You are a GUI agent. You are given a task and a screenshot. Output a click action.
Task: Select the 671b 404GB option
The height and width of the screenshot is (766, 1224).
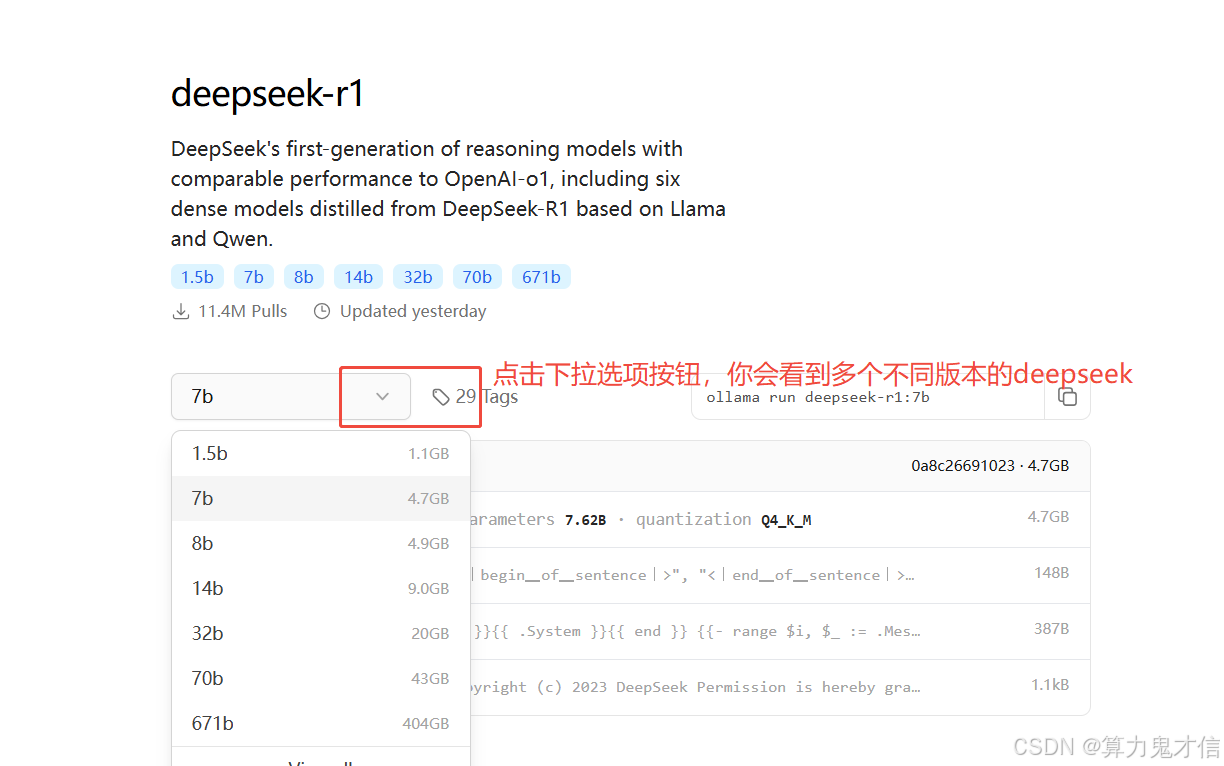point(321,723)
